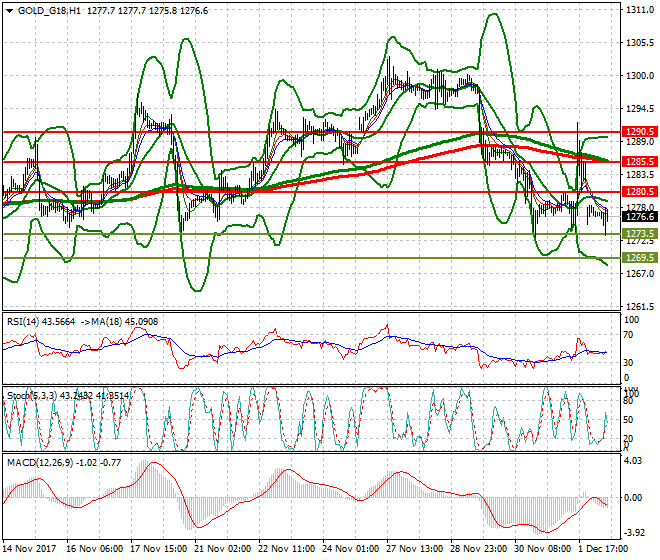The image size is (660, 560).
Task: Click the 4.03 MACD scale value
Action: click(x=633, y=461)
